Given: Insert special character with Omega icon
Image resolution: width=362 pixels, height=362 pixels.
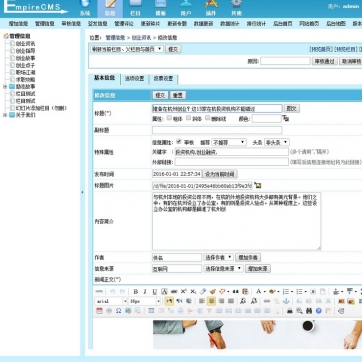Looking at the screenshot, I should point(118,311).
